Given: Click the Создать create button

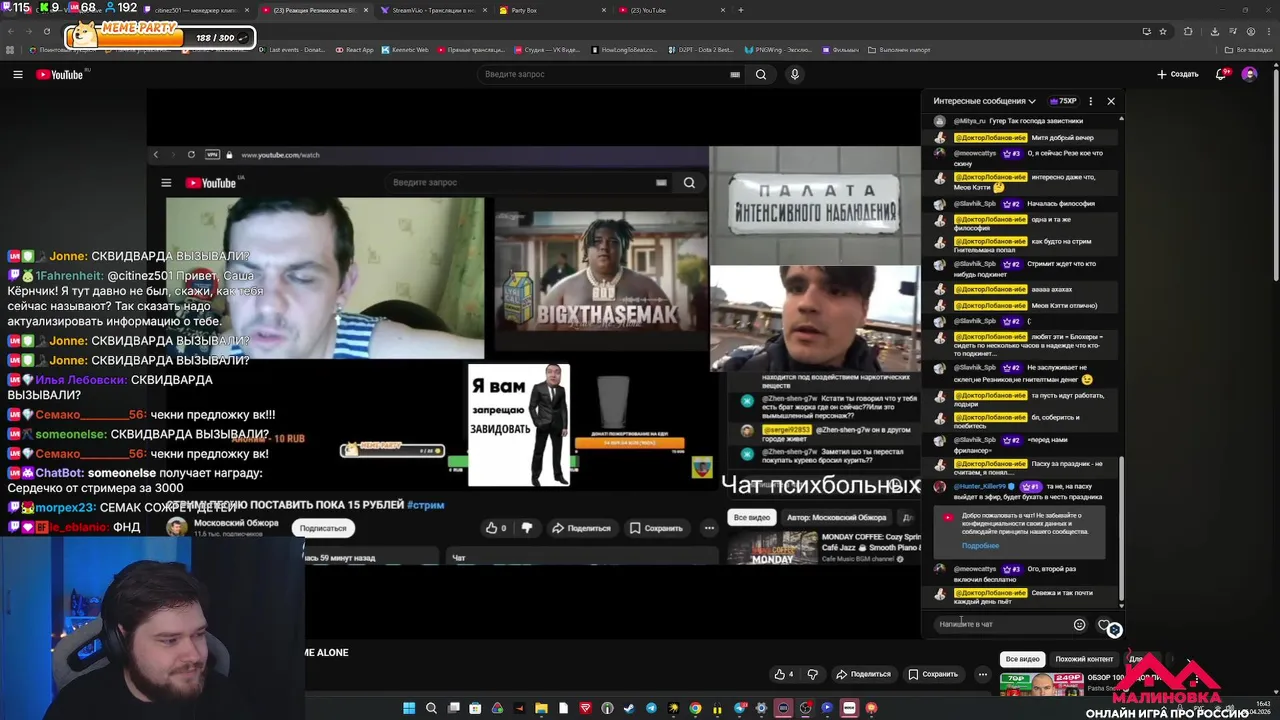Looking at the screenshot, I should (x=1178, y=74).
